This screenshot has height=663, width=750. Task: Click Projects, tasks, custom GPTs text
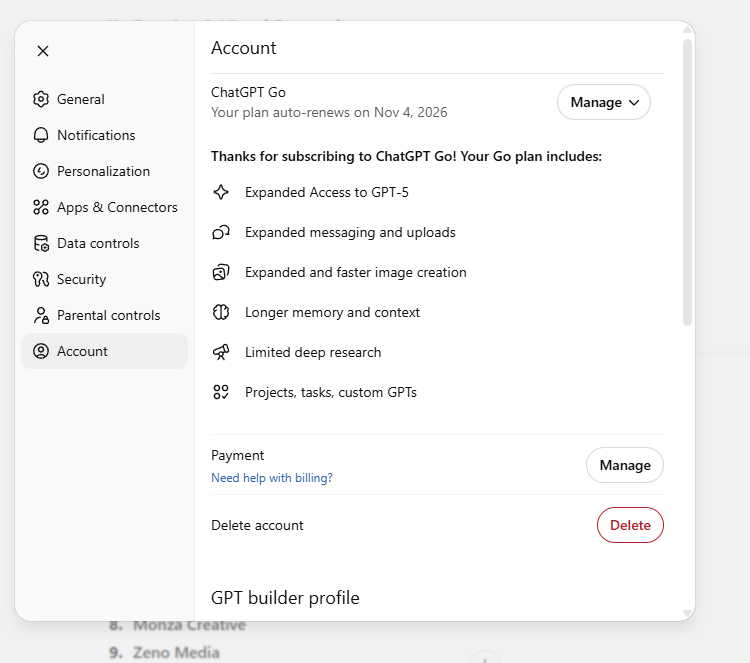(331, 392)
